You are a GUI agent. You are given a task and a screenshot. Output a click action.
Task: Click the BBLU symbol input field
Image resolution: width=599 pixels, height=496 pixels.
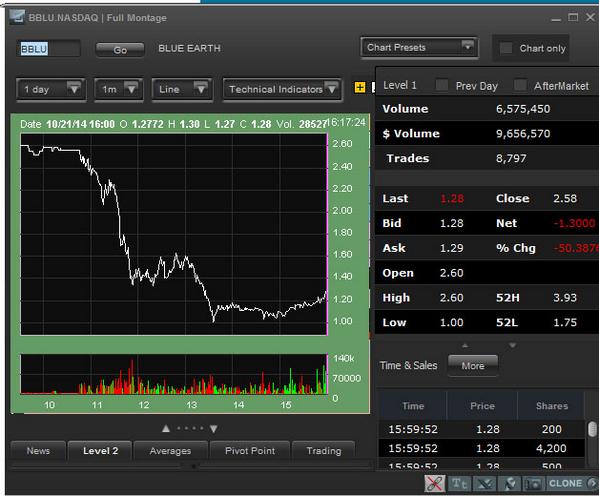click(x=49, y=49)
